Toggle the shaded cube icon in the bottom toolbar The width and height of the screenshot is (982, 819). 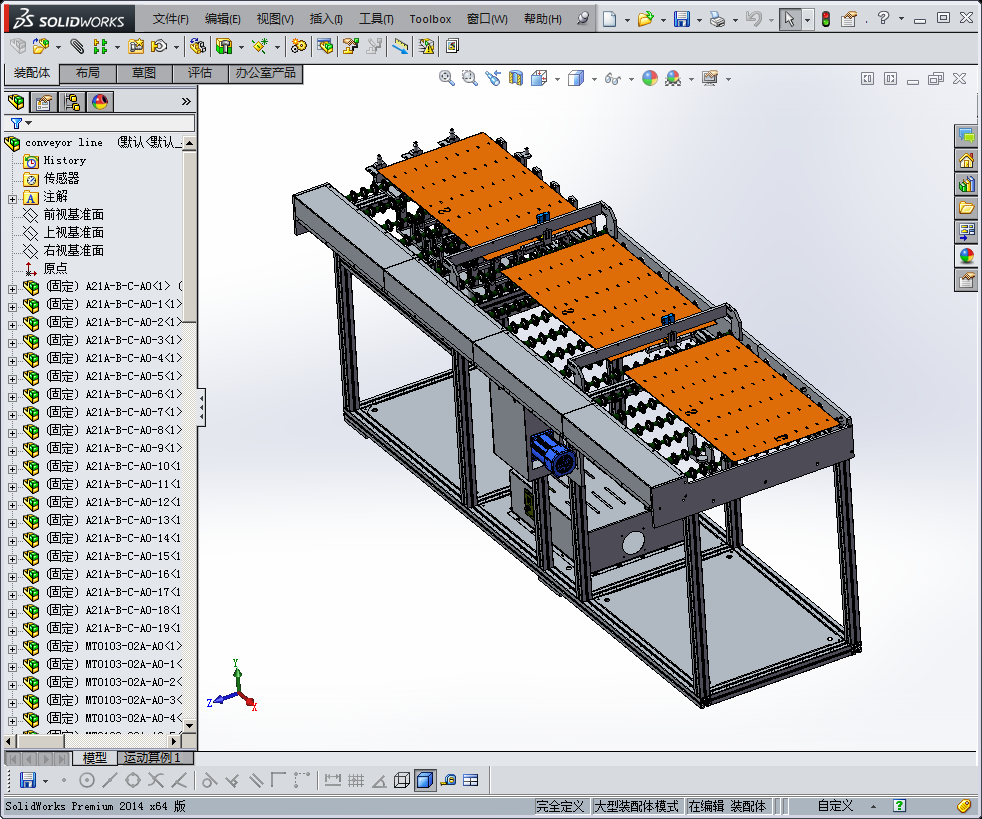[425, 780]
